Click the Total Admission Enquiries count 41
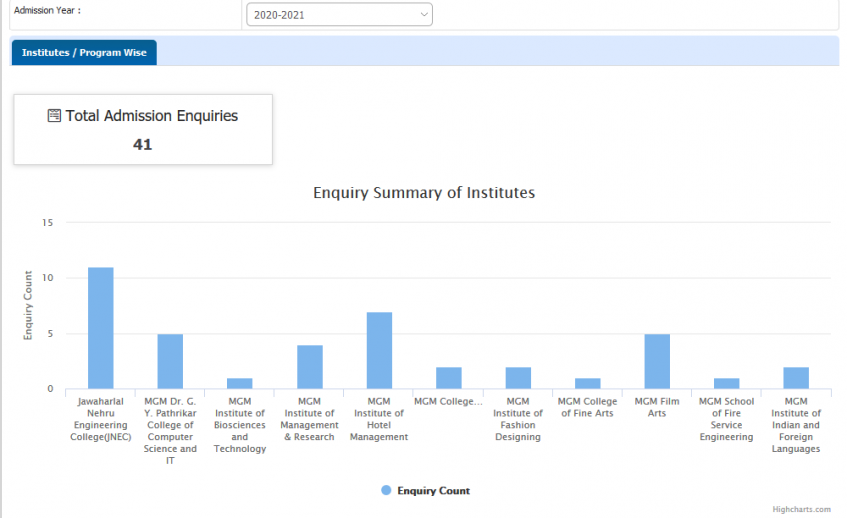 coord(143,145)
